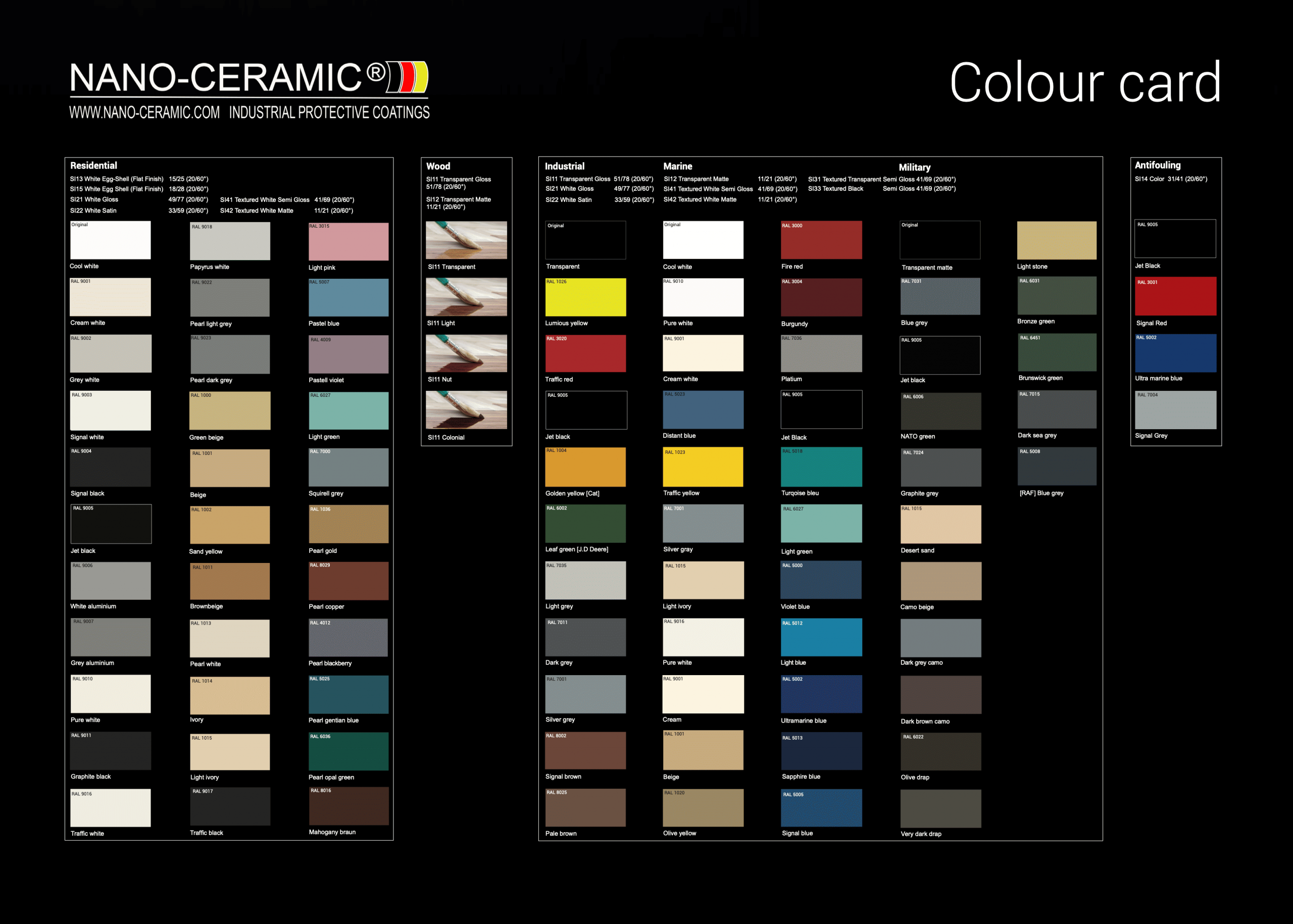The image size is (1293, 924).
Task: Click the SI11 Transparent wood thumbnail
Action: [466, 240]
